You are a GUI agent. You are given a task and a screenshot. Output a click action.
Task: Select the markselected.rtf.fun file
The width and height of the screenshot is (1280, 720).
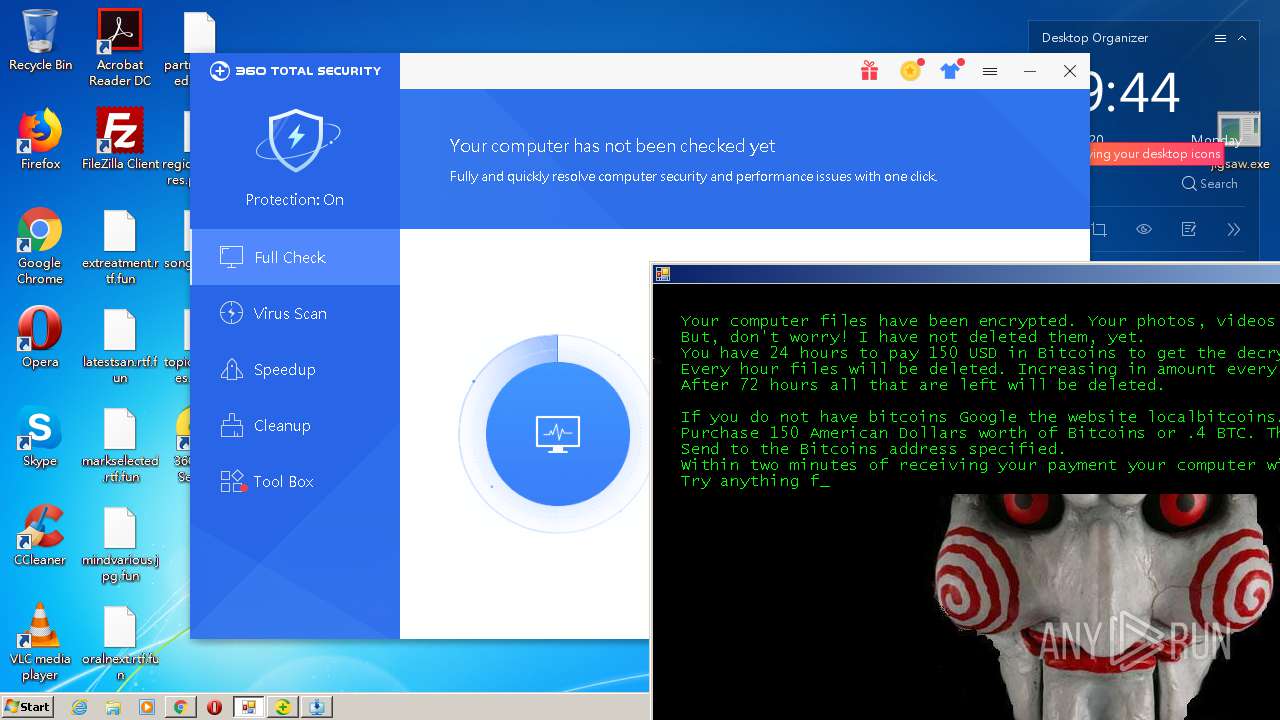pos(120,445)
